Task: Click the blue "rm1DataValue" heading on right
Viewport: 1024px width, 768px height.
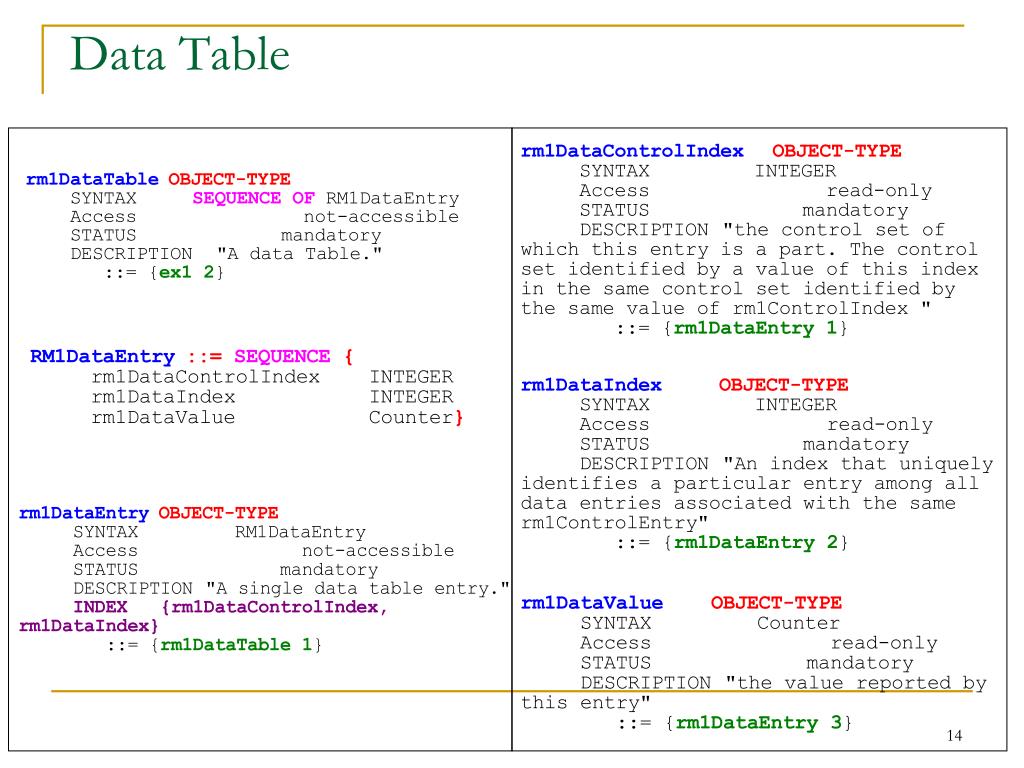Action: pos(592,603)
